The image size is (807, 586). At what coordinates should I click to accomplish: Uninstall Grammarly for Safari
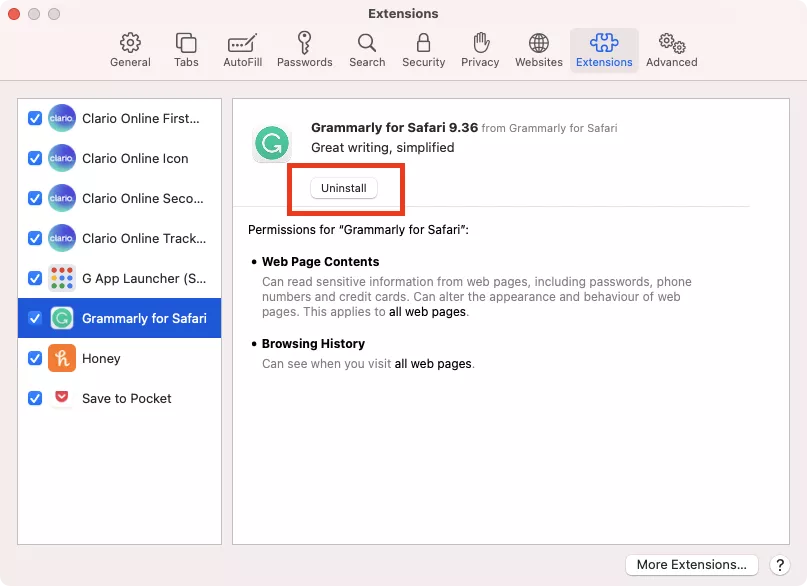346,189
